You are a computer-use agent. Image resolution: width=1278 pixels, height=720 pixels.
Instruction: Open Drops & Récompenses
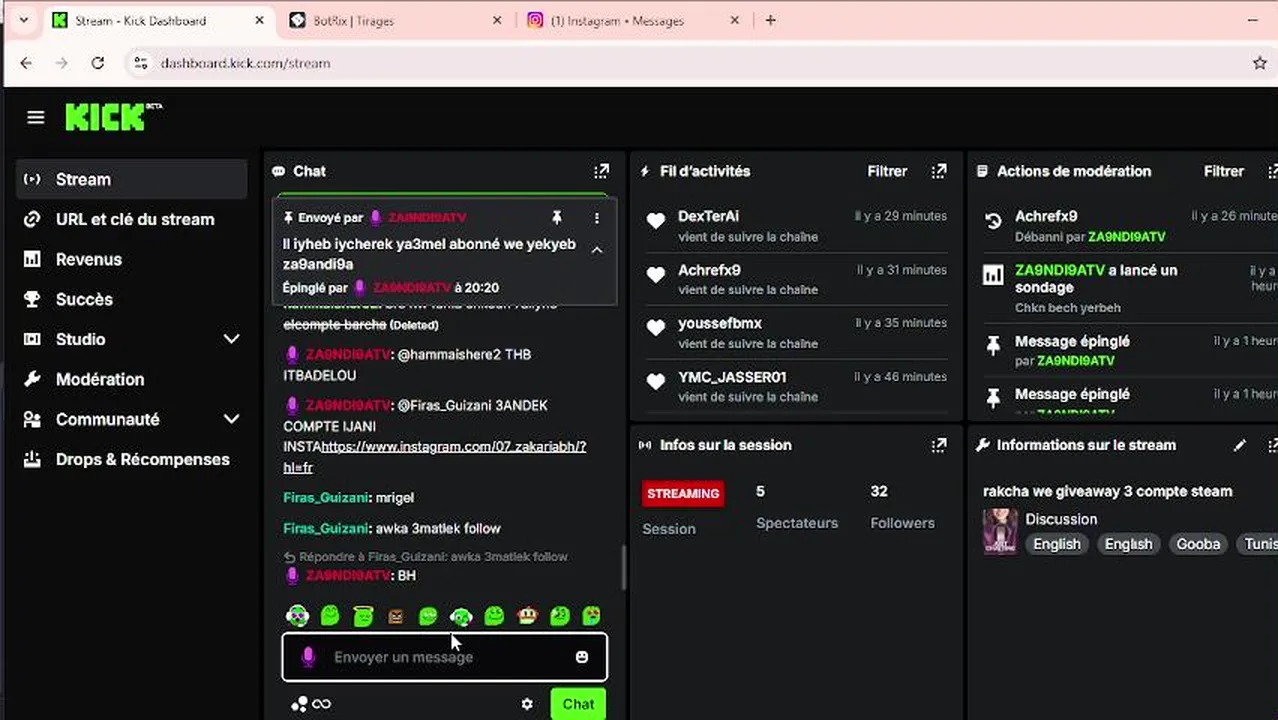tap(132, 459)
